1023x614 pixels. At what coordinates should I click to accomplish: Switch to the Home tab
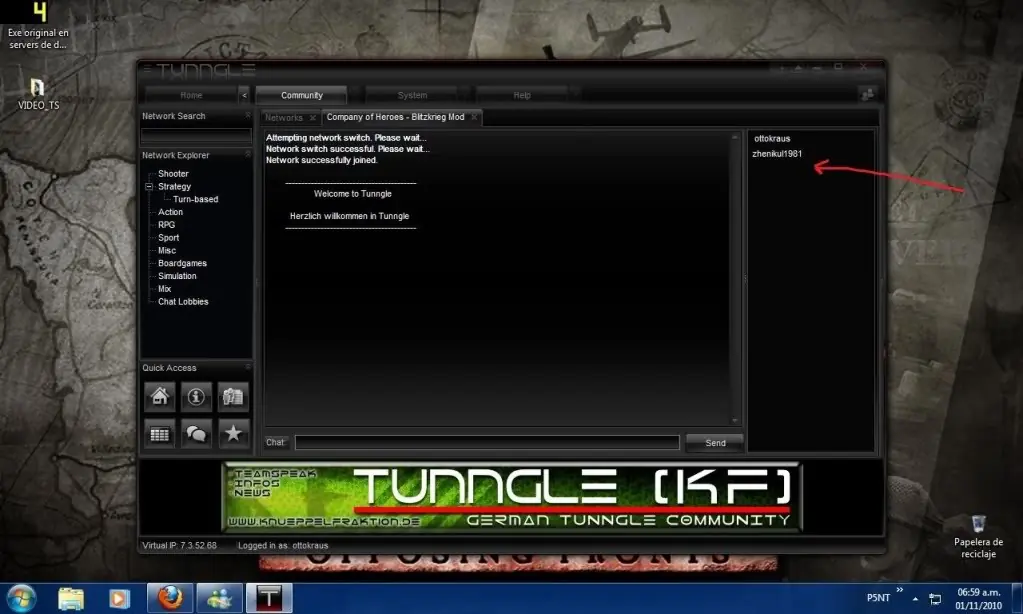tap(191, 95)
